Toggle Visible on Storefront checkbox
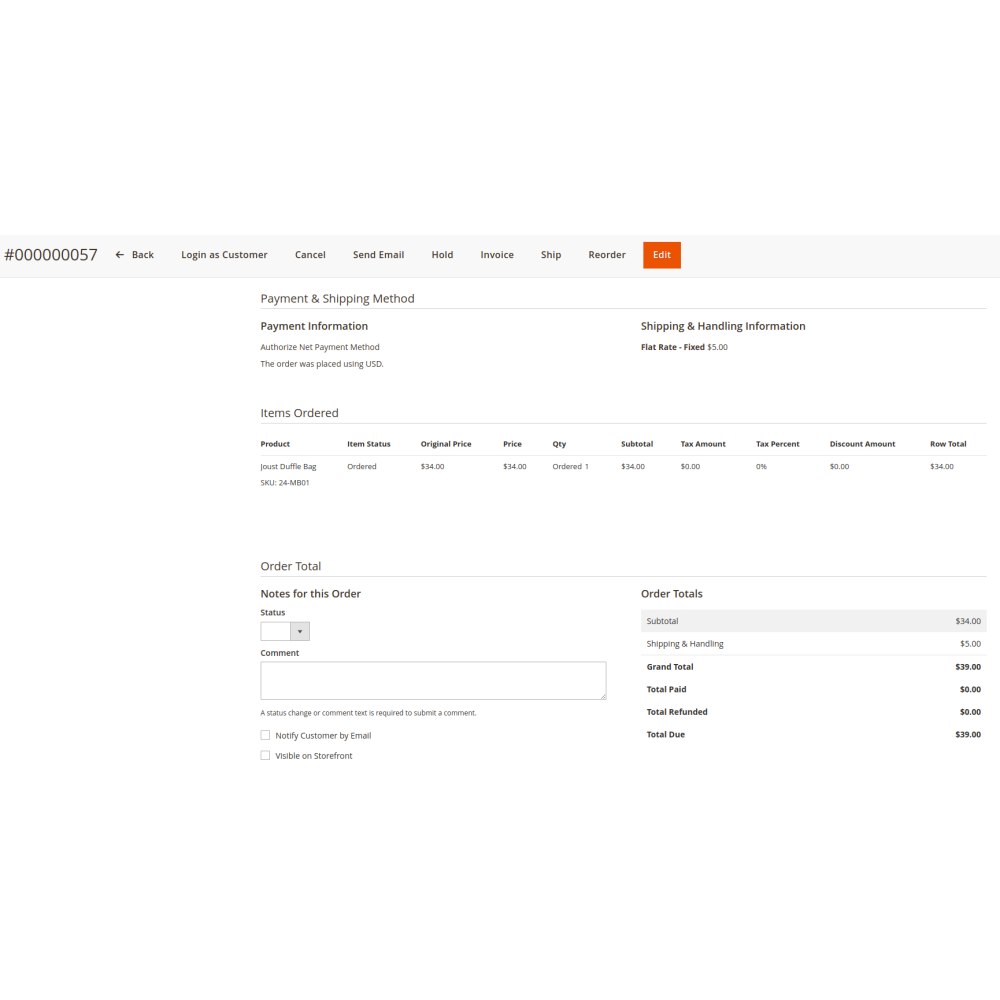The height and width of the screenshot is (1000, 1000). click(x=265, y=755)
